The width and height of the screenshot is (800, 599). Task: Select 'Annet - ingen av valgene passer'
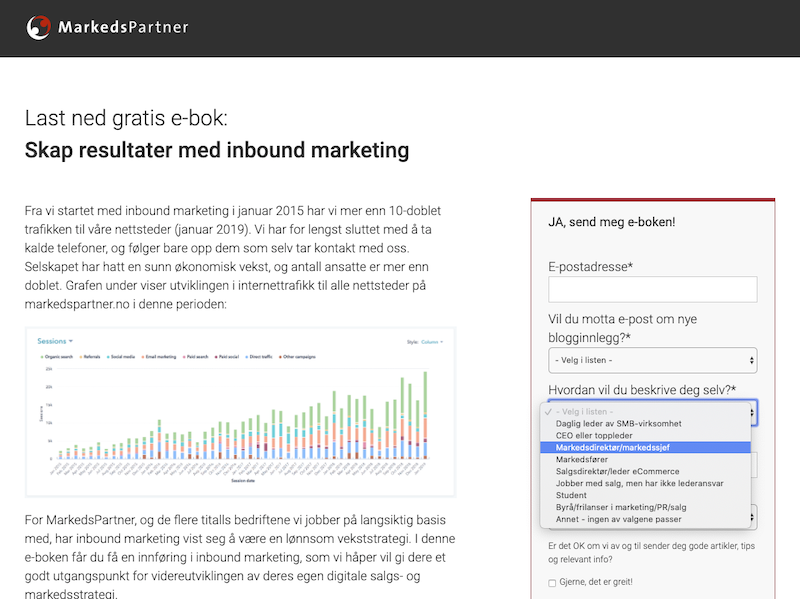click(645, 519)
